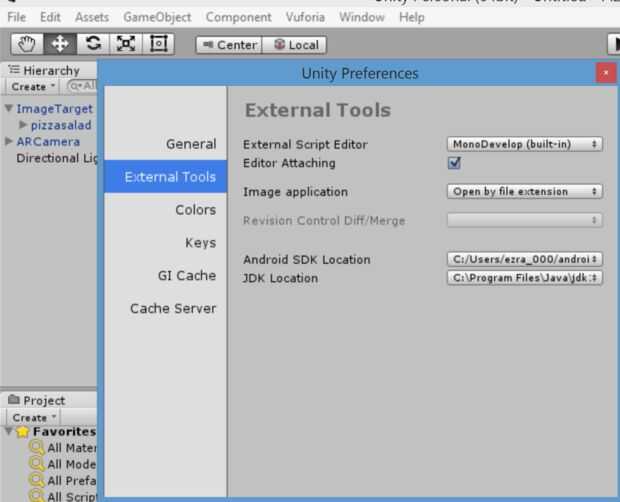Open Android SDK Location dropdown
The width and height of the screenshot is (620, 502).
click(x=525, y=259)
